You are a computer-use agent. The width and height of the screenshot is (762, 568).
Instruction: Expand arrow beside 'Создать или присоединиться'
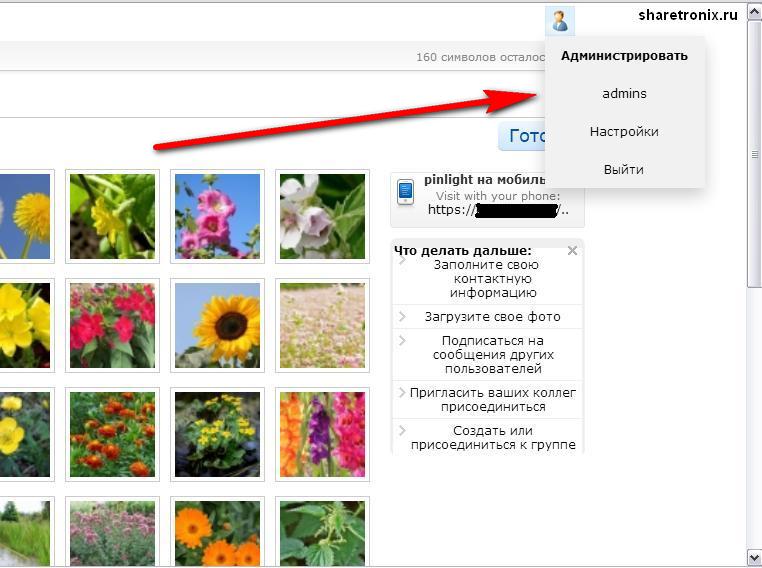[402, 430]
